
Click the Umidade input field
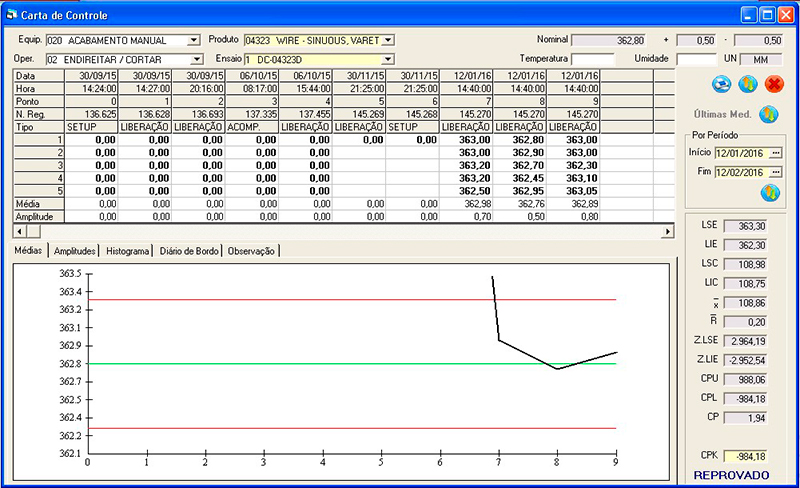(x=696, y=60)
